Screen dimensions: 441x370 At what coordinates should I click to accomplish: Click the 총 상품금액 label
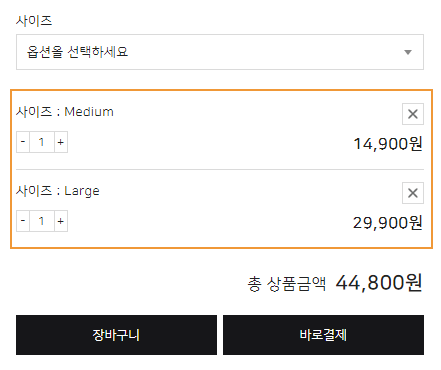287,284
